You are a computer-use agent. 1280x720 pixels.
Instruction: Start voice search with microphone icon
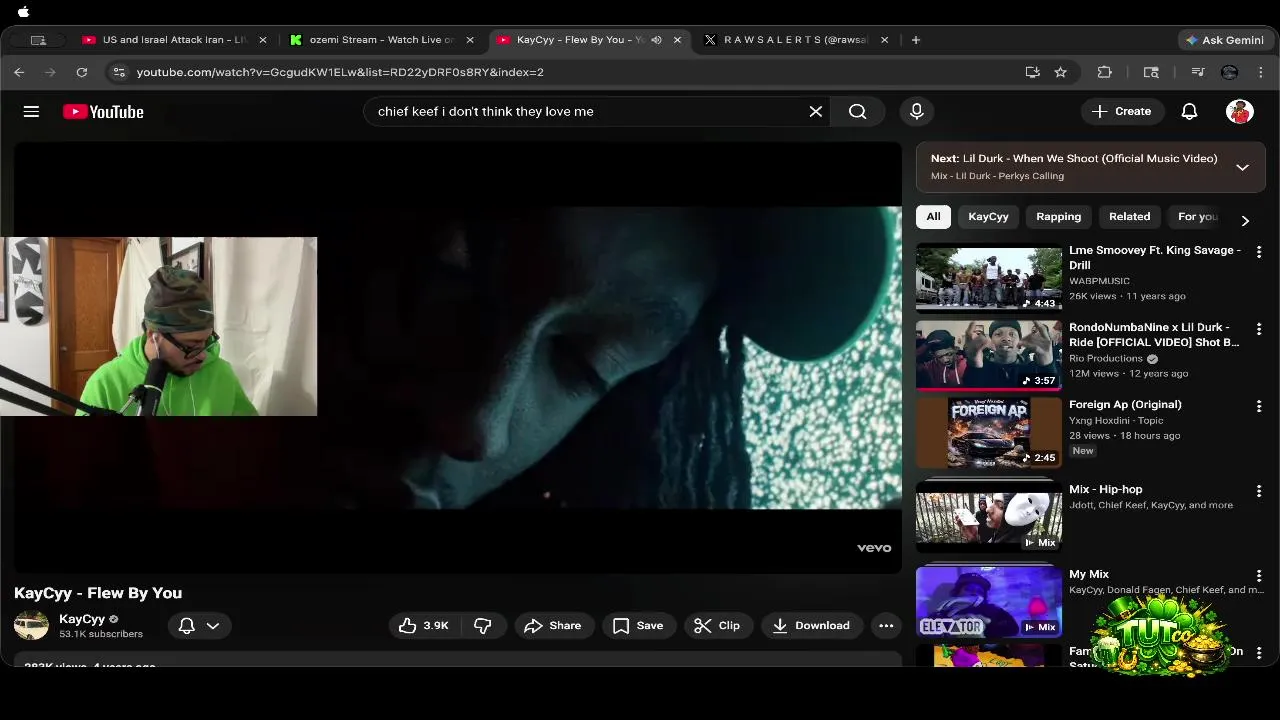[917, 111]
